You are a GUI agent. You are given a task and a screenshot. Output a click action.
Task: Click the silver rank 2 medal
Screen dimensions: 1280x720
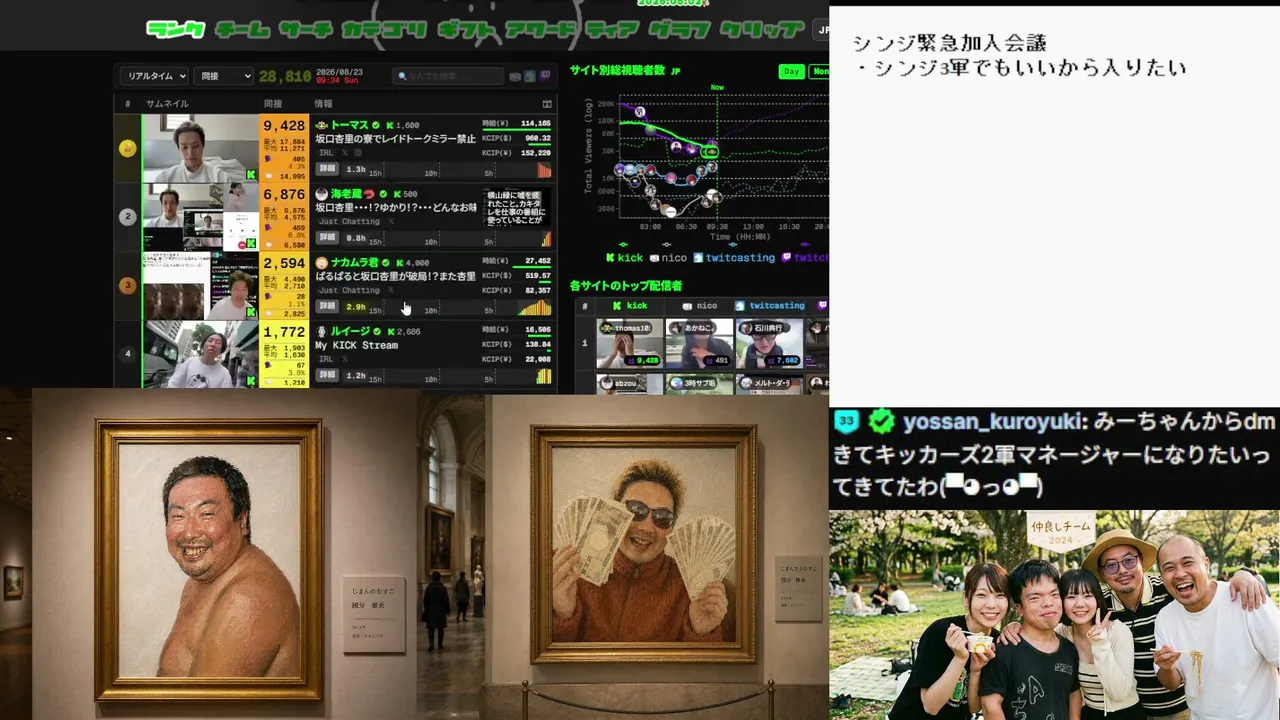pos(127,217)
